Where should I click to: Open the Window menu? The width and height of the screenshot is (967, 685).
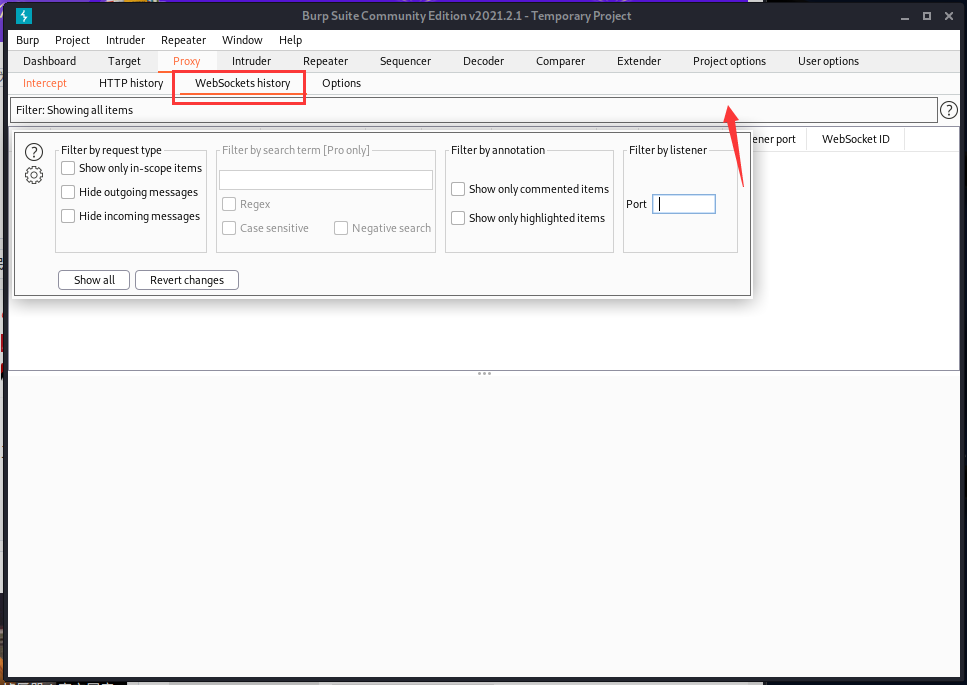tap(242, 40)
